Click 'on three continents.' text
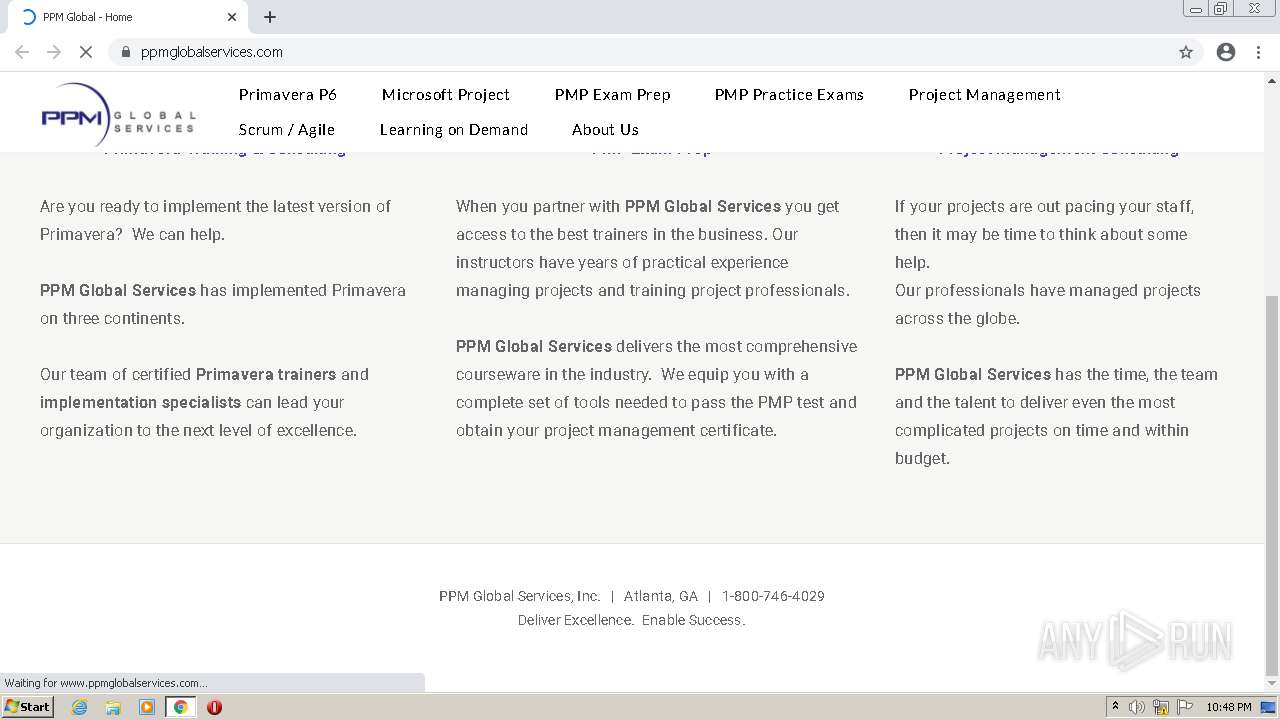The image size is (1280, 720). point(112,318)
